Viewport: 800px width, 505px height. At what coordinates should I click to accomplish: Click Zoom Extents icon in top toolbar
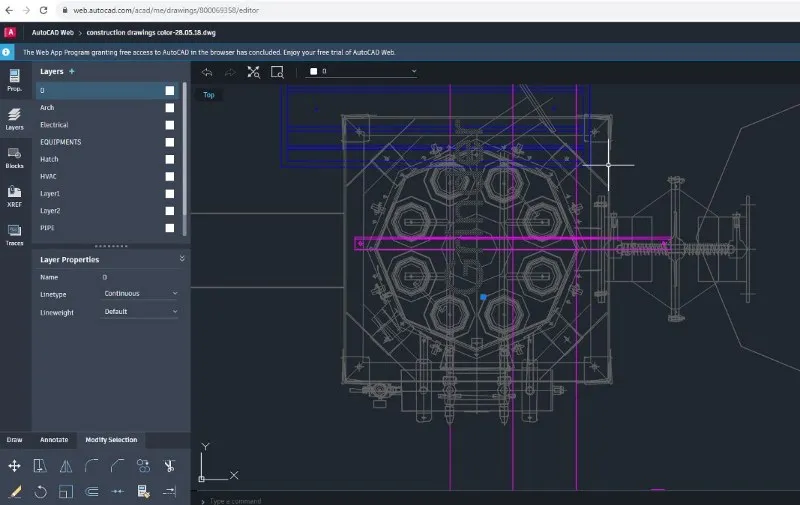click(x=253, y=72)
